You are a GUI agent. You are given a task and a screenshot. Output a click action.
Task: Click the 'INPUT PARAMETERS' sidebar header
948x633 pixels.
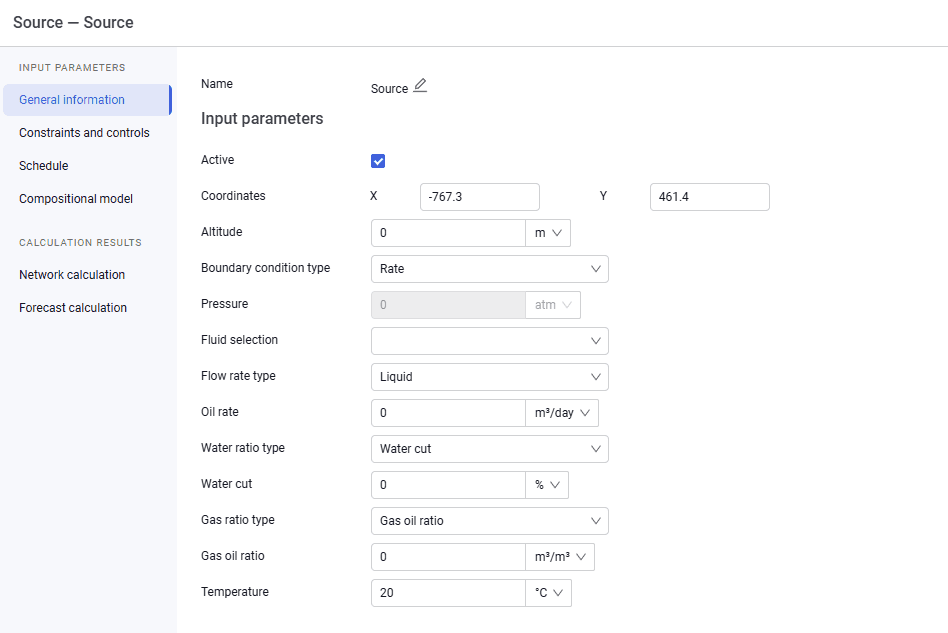point(72,68)
